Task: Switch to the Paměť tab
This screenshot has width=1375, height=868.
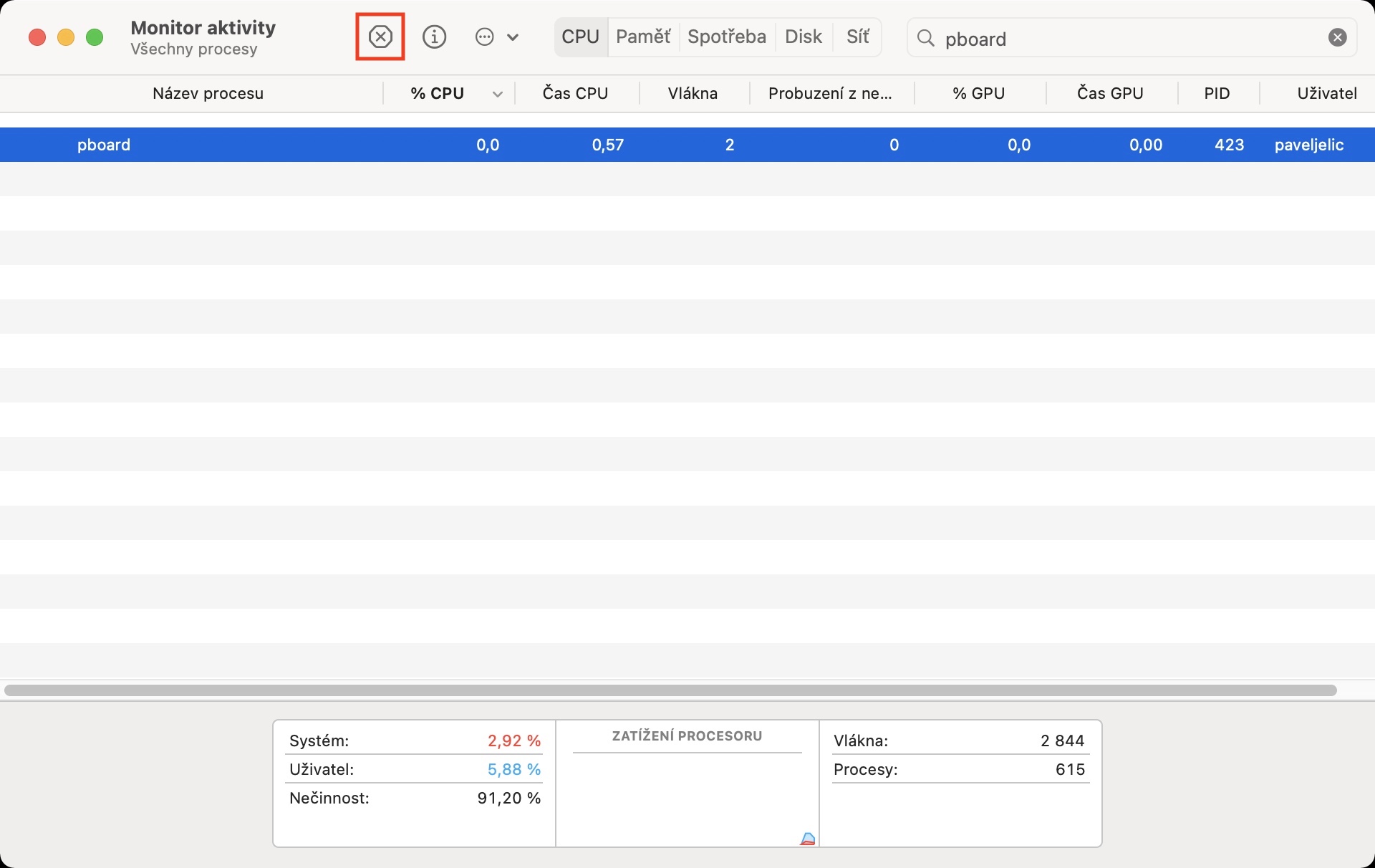Action: (x=642, y=37)
